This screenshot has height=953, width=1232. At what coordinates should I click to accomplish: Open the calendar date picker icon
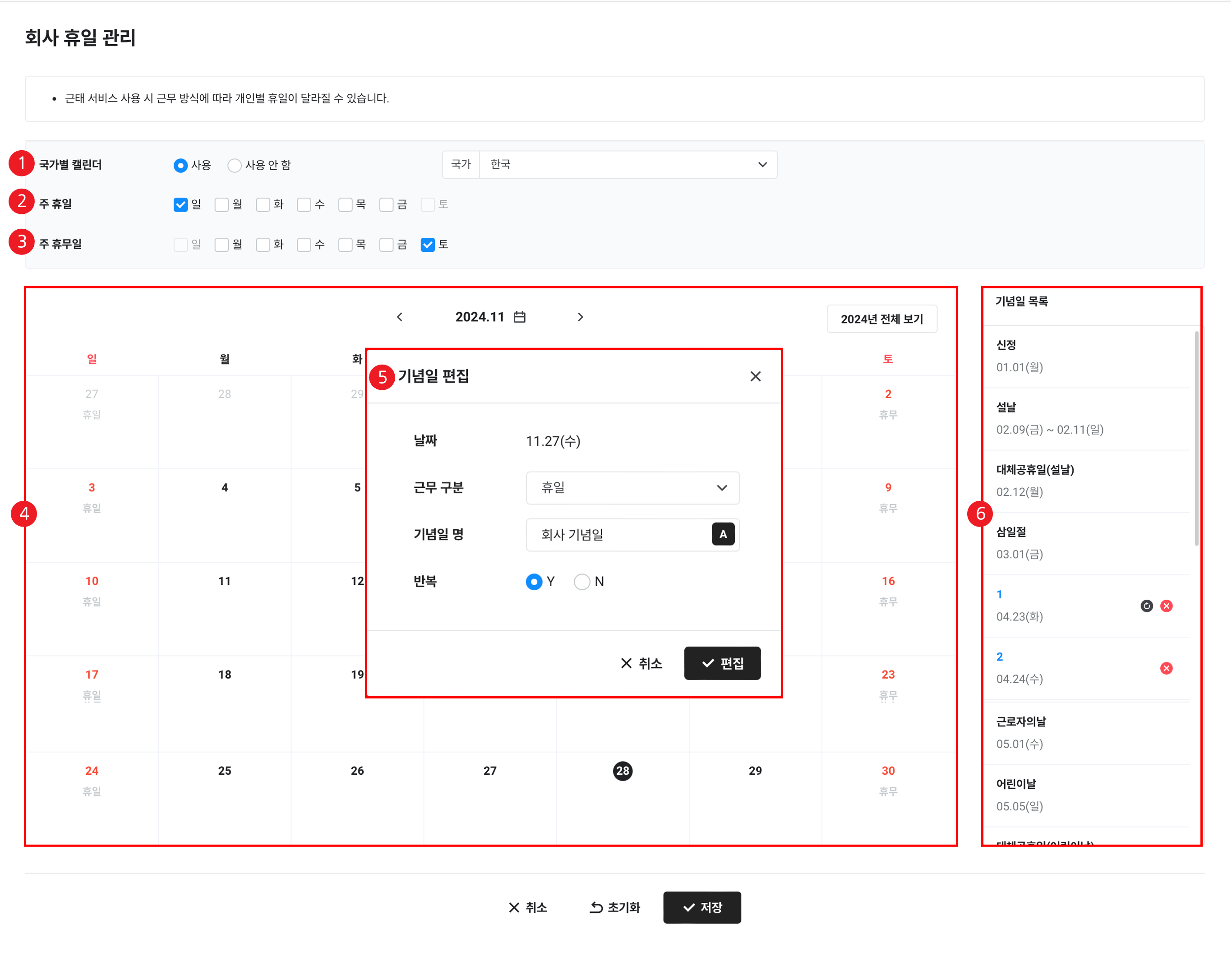click(x=520, y=317)
